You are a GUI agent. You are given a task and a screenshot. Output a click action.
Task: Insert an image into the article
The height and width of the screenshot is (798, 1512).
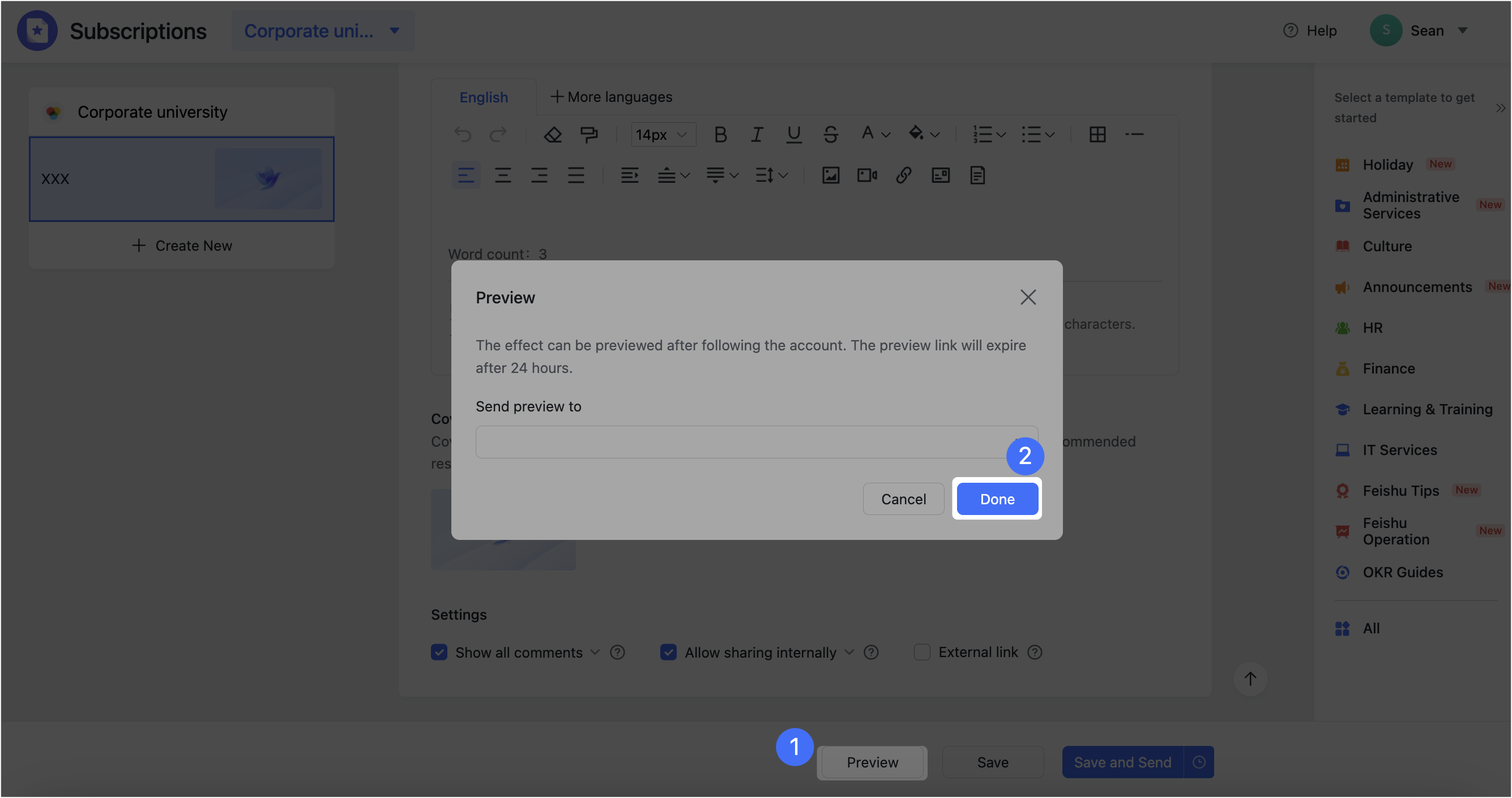(x=831, y=175)
